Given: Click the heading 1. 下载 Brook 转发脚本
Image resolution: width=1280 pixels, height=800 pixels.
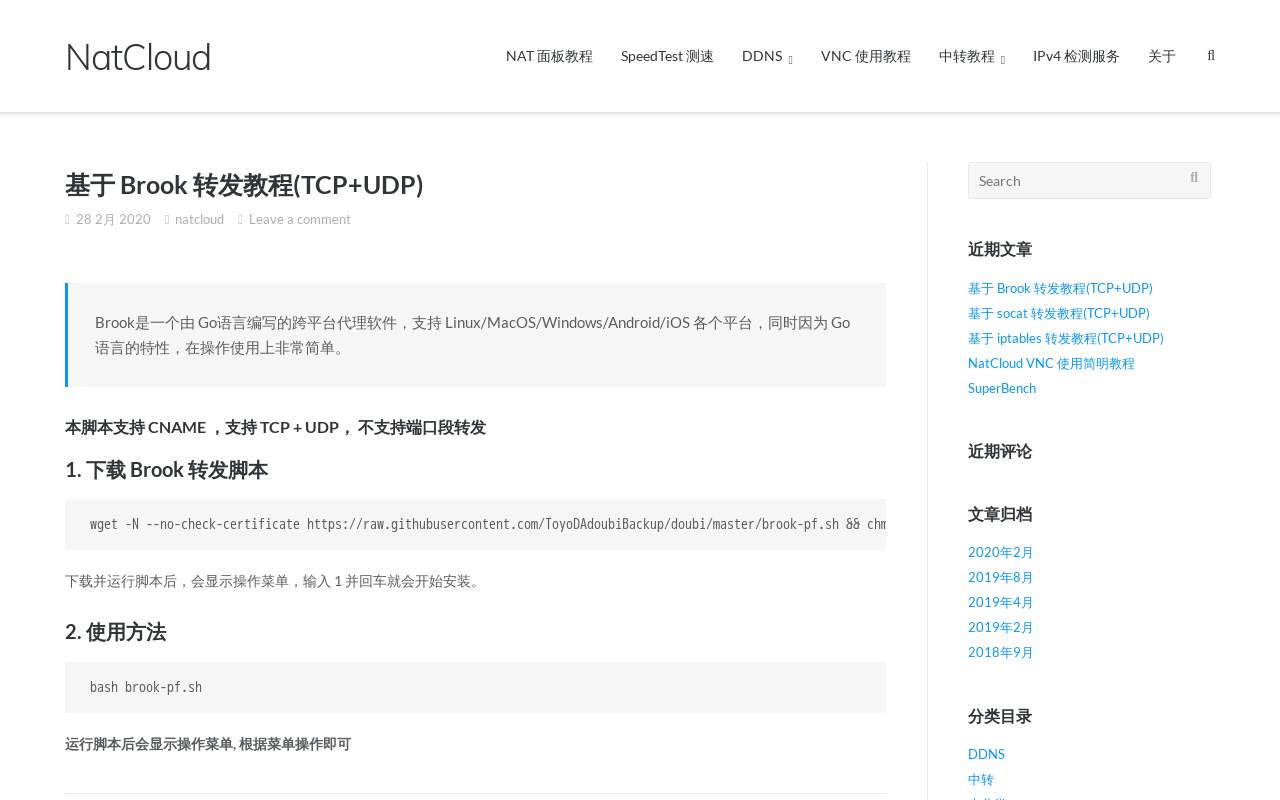Looking at the screenshot, I should (x=166, y=470).
